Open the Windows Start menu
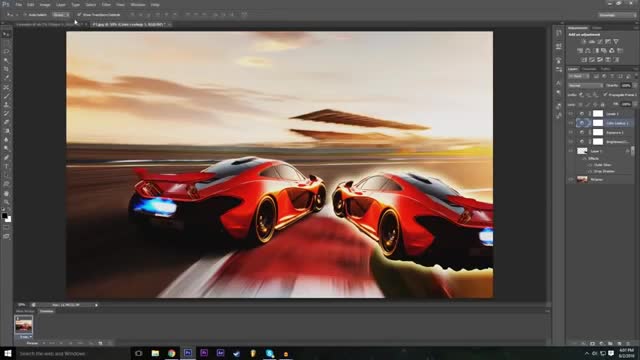Viewport: 640px width, 360px height. (7, 353)
